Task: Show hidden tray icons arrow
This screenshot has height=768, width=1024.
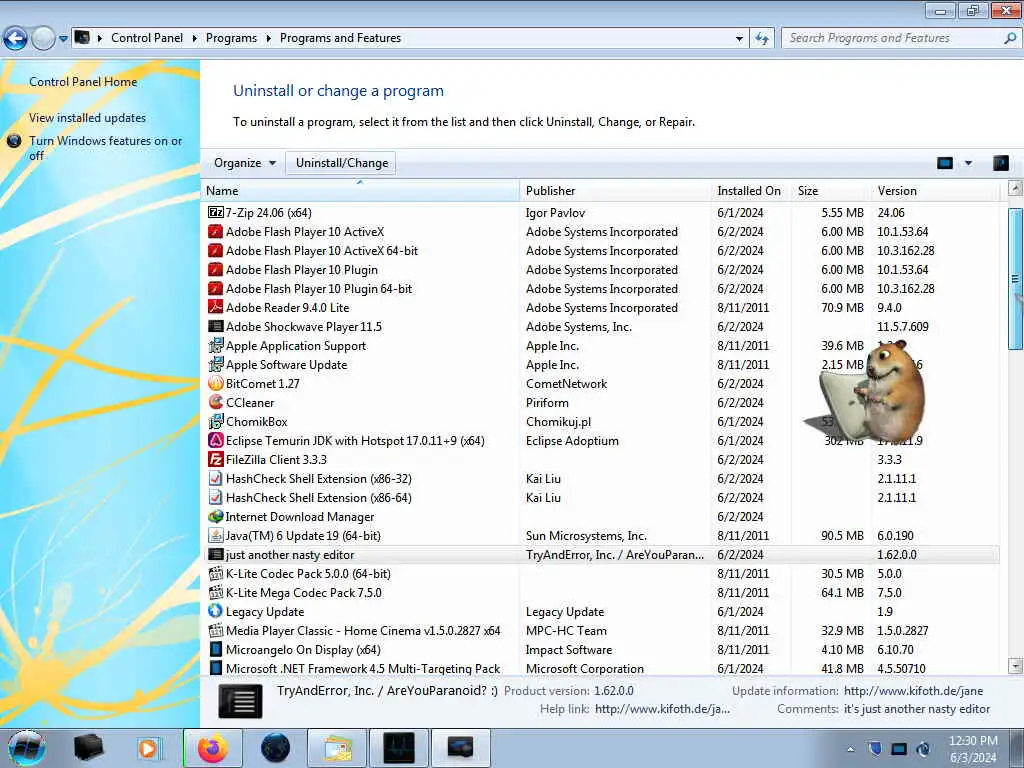Action: coord(850,750)
